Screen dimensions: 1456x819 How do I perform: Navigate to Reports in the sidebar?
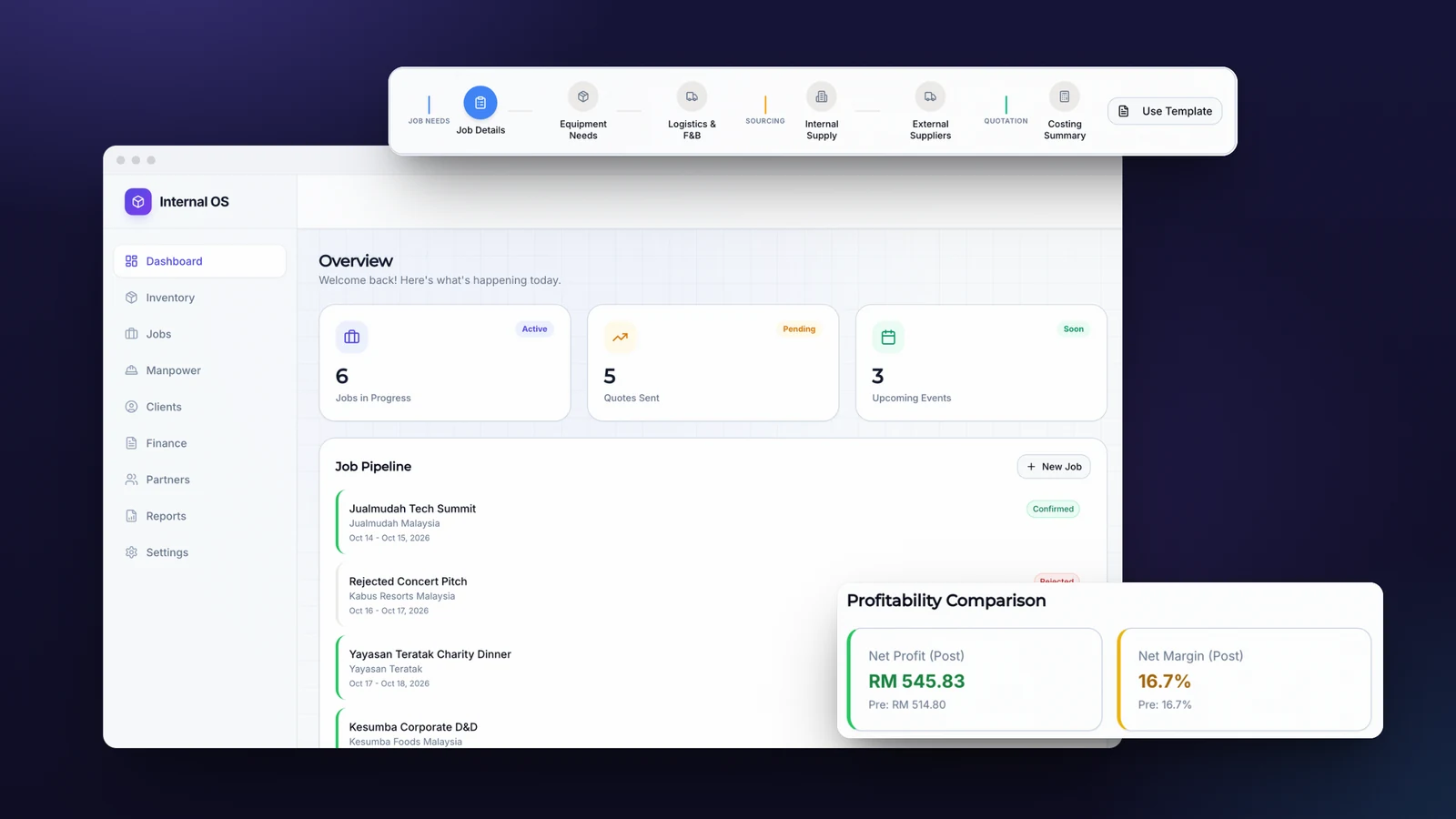199,516
